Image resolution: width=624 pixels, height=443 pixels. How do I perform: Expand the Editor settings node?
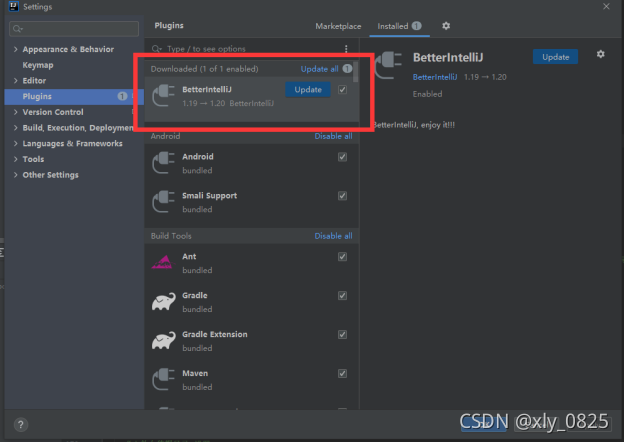coord(16,81)
